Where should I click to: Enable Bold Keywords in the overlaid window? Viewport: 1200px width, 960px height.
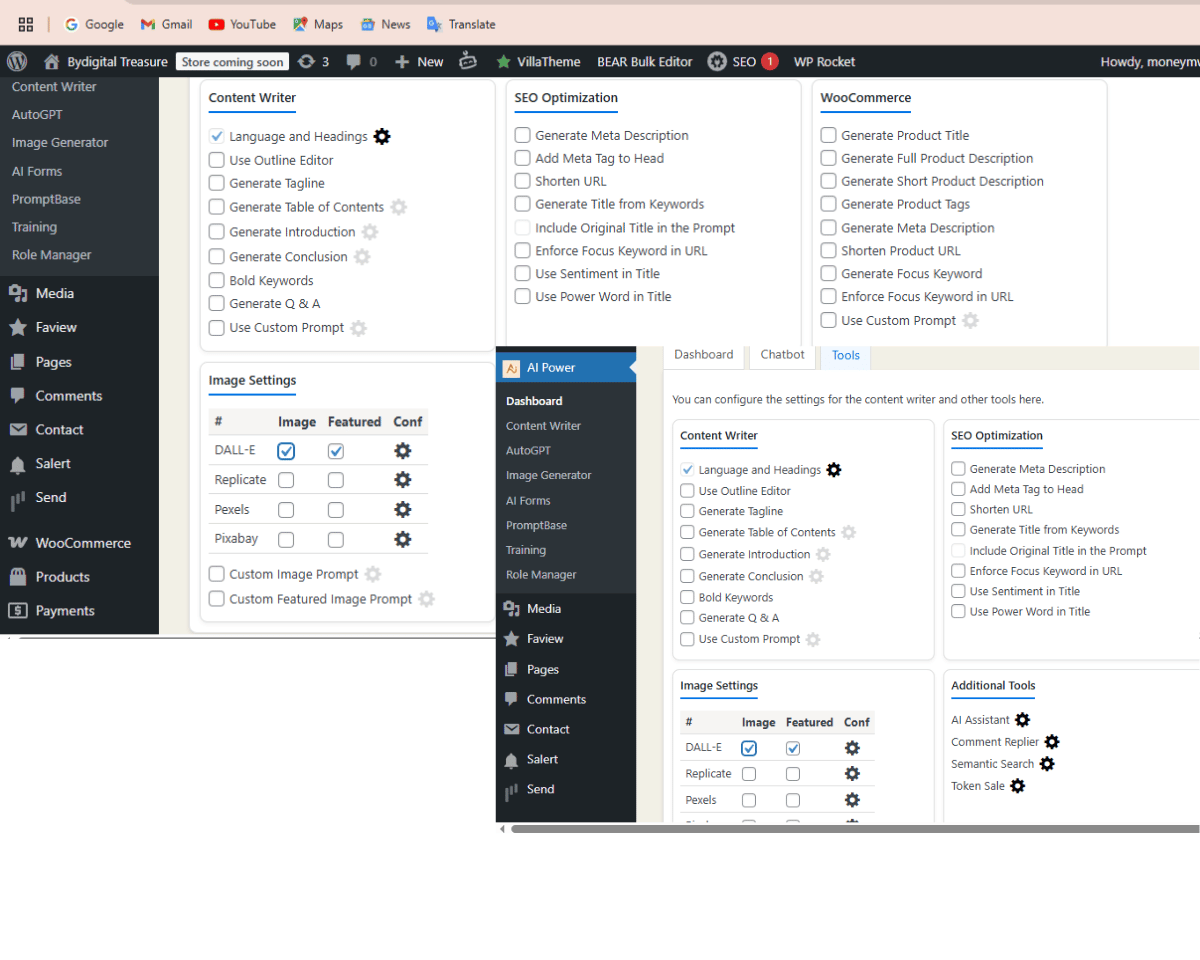687,597
